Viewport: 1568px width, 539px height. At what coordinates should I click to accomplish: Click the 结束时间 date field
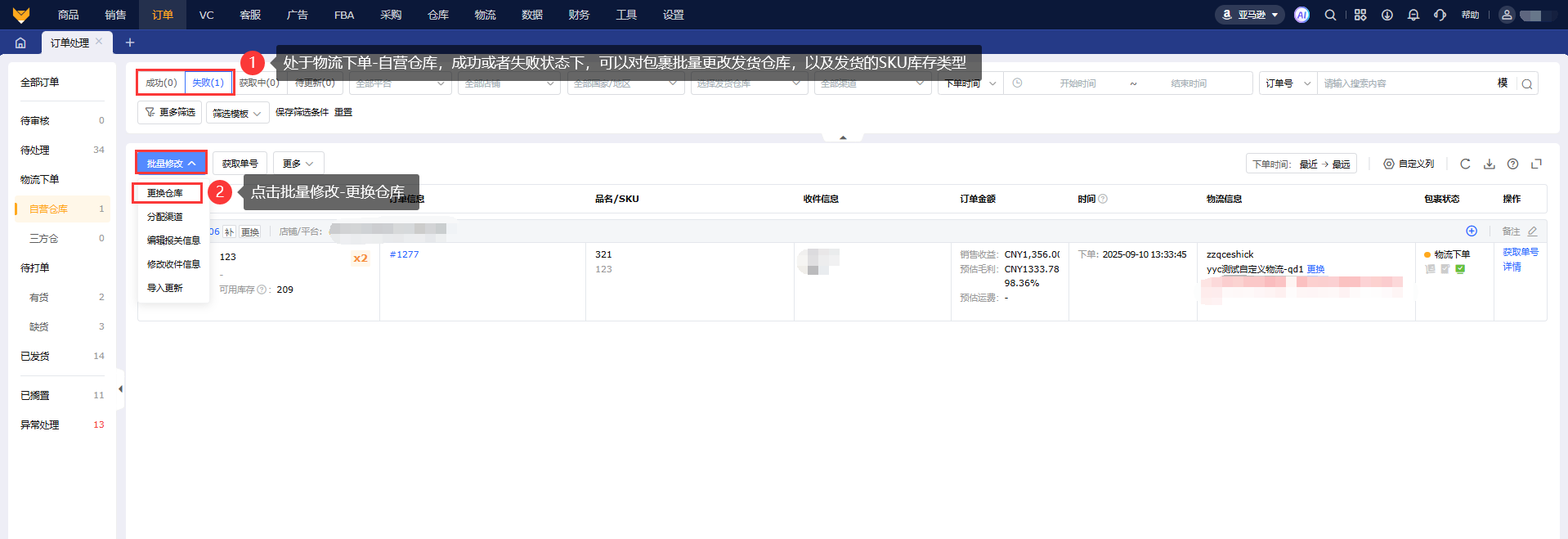coord(1188,83)
